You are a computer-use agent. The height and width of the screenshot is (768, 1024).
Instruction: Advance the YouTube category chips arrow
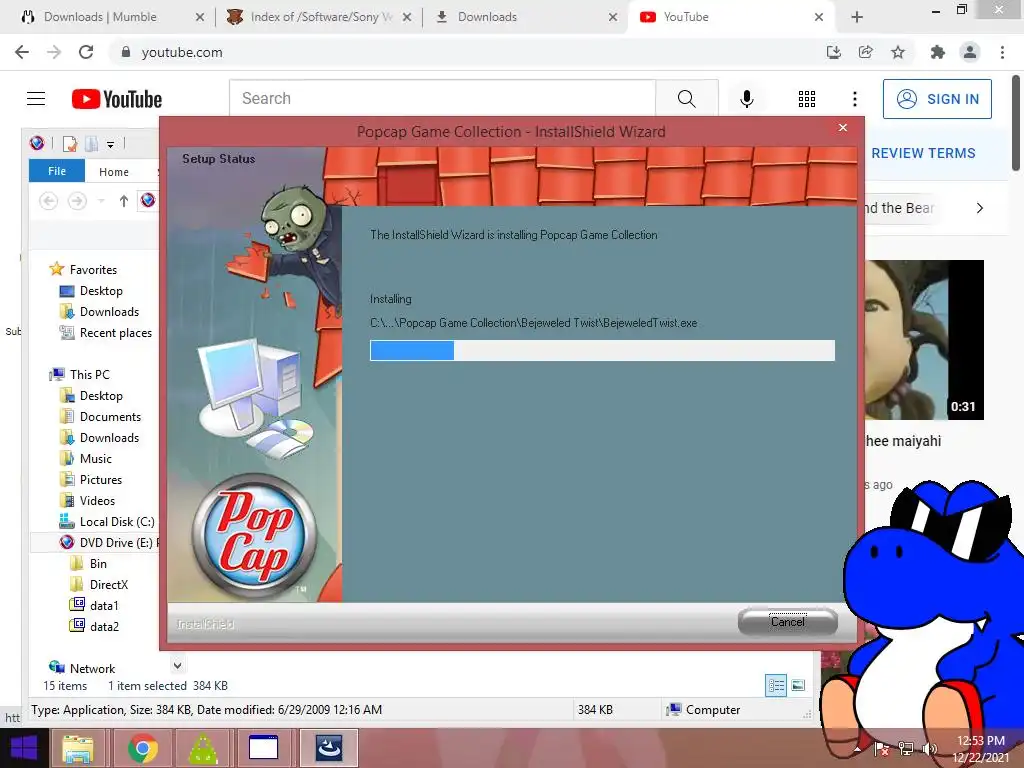point(979,208)
